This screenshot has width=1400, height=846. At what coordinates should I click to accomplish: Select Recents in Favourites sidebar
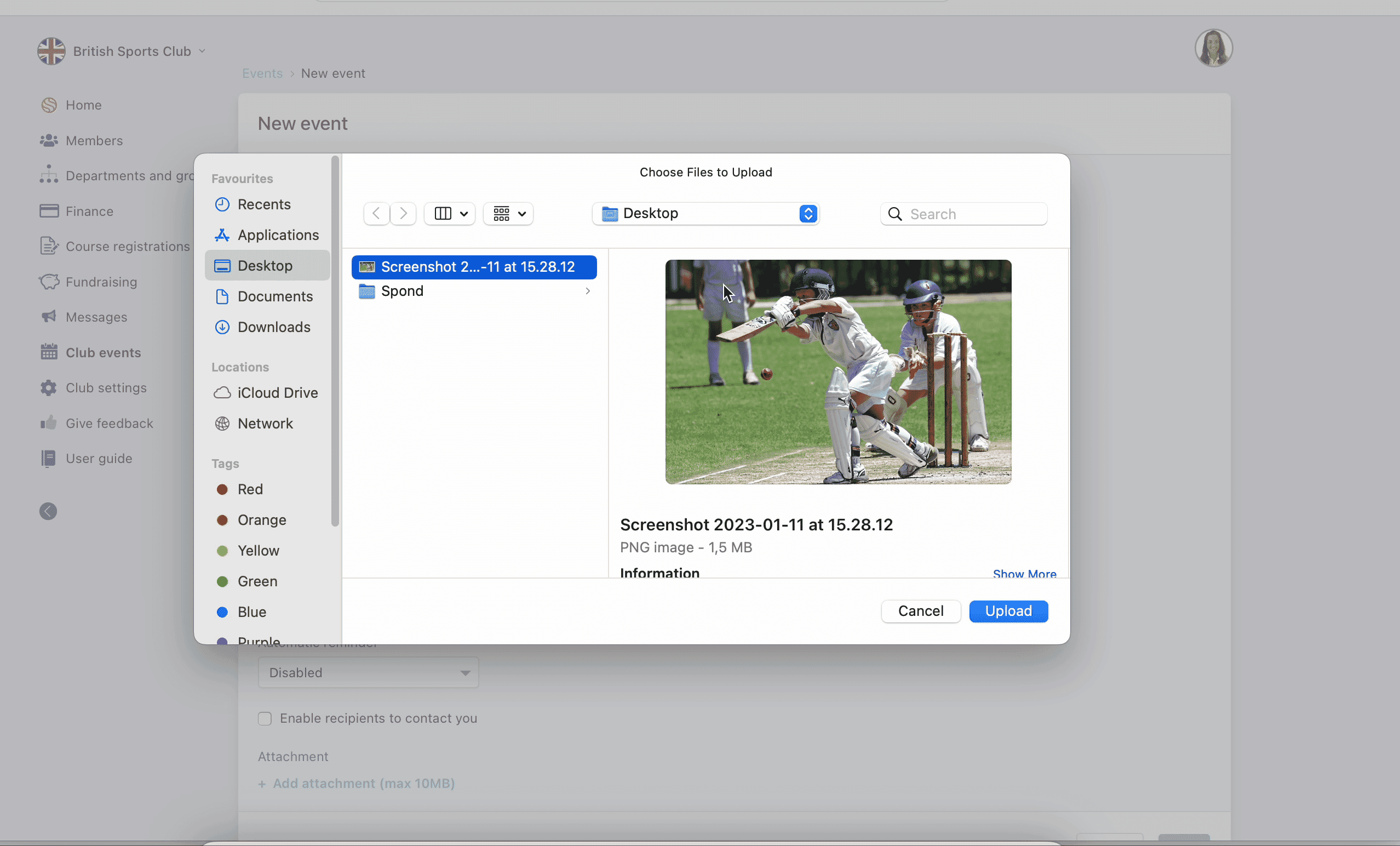pos(263,204)
